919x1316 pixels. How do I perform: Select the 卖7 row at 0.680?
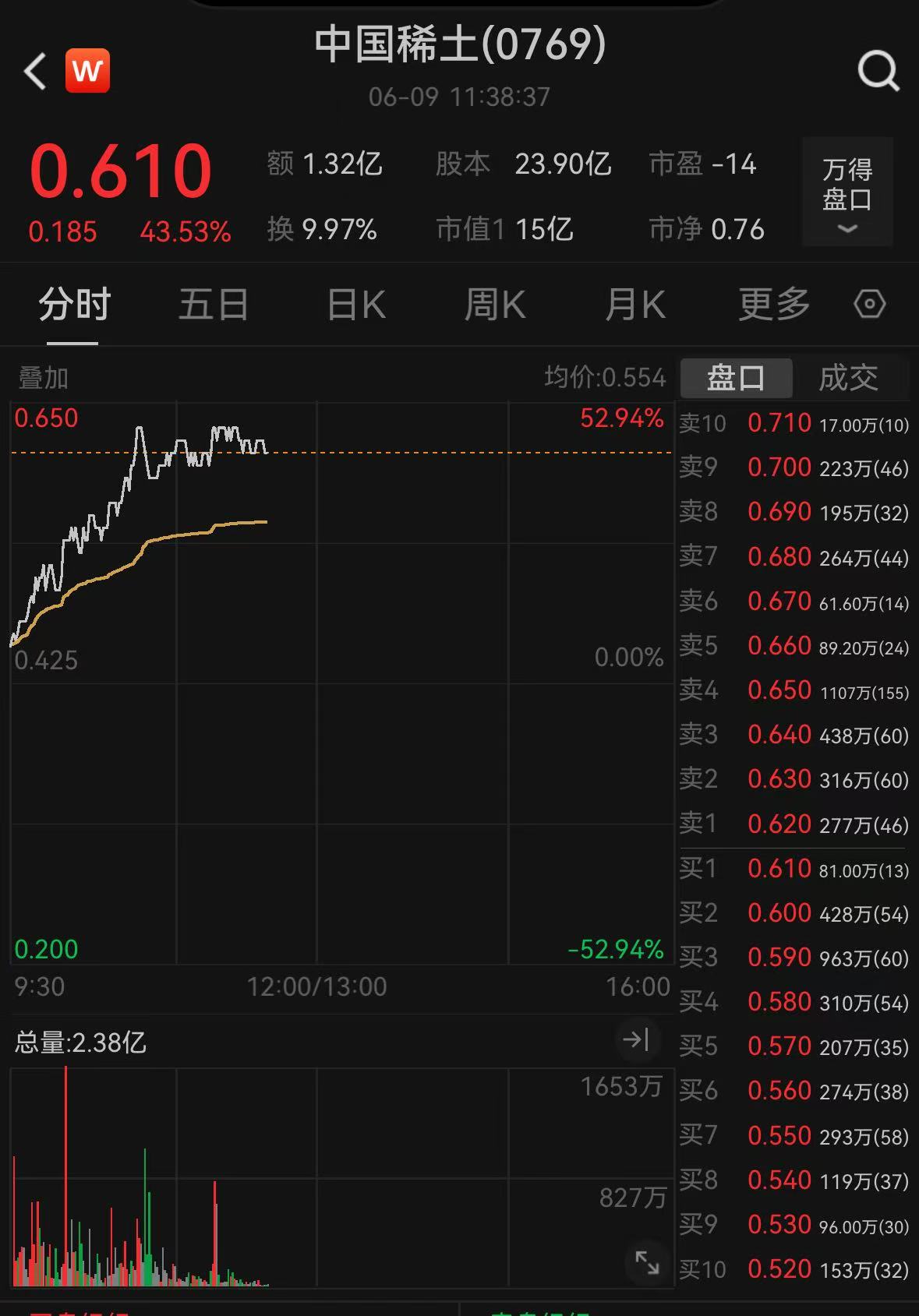[x=794, y=556]
